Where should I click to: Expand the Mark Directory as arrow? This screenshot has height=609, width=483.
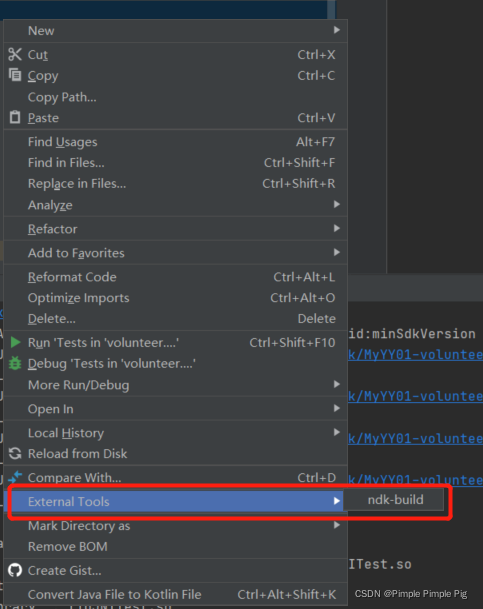[x=337, y=525]
